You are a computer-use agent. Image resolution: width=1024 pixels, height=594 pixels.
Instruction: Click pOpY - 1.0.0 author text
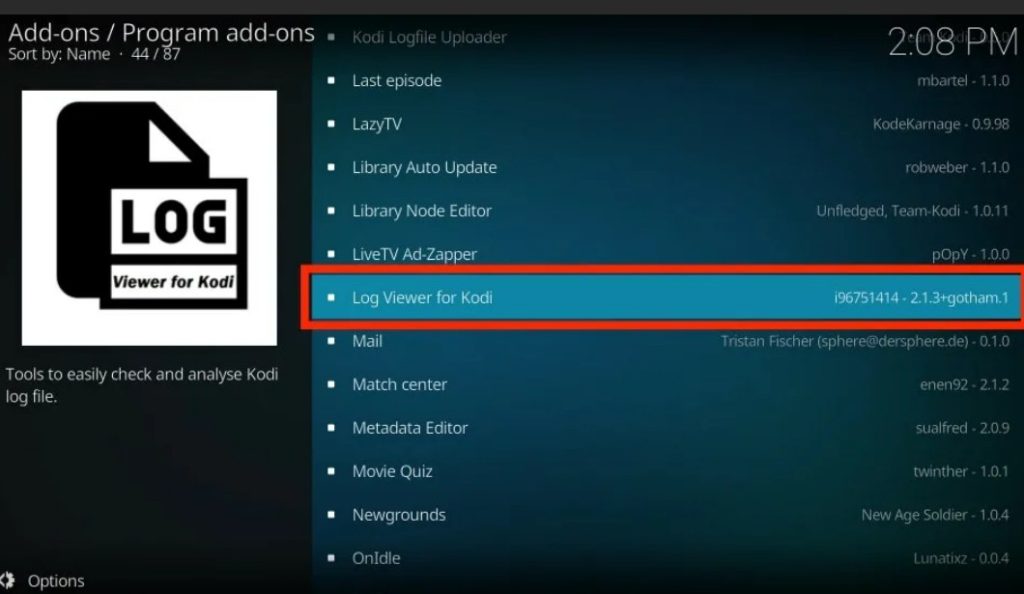[970, 254]
